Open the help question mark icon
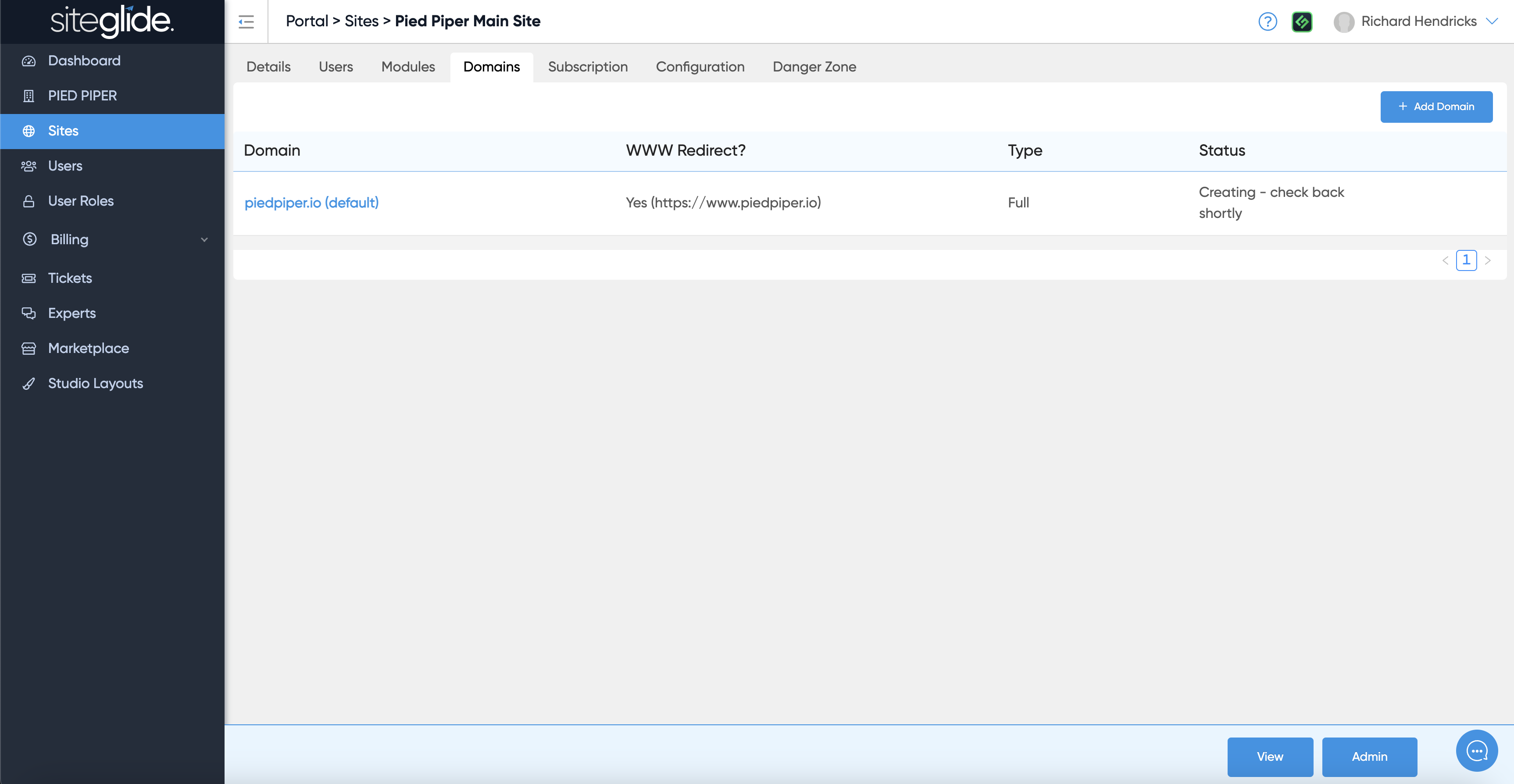Screen dimensions: 1514x784 [1267, 22]
